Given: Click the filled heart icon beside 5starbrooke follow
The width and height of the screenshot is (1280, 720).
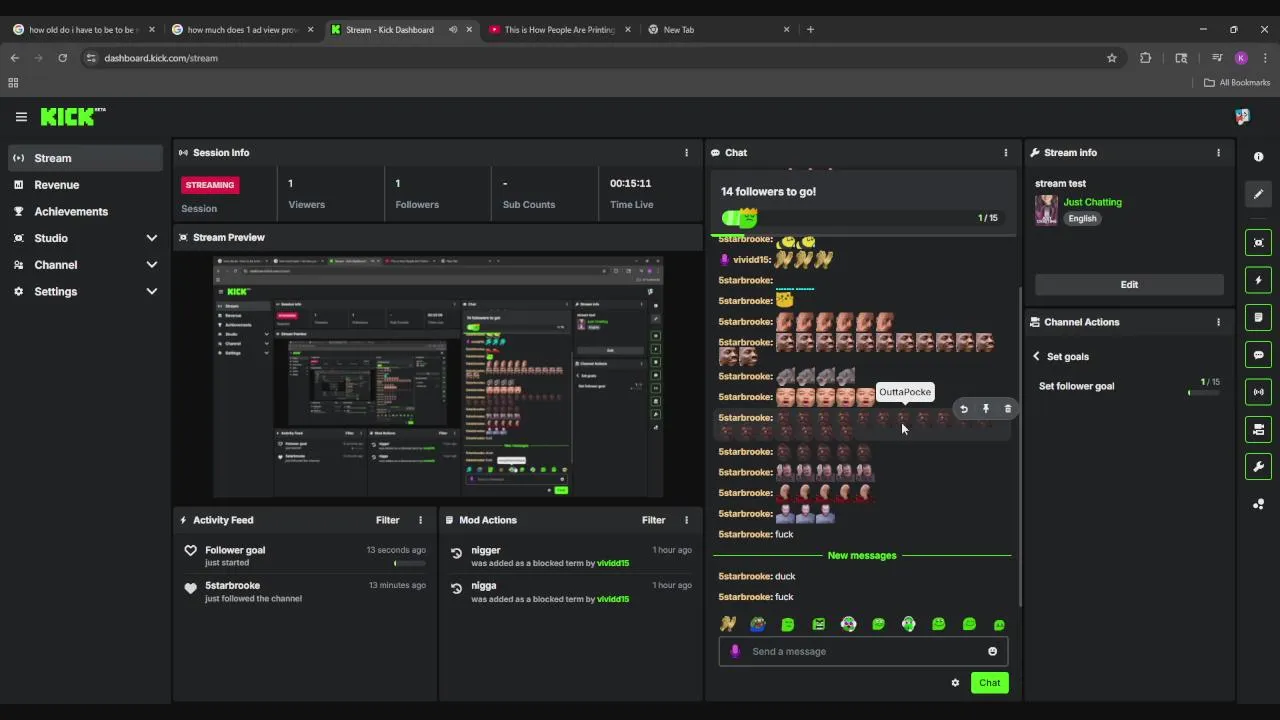Looking at the screenshot, I should pos(190,588).
